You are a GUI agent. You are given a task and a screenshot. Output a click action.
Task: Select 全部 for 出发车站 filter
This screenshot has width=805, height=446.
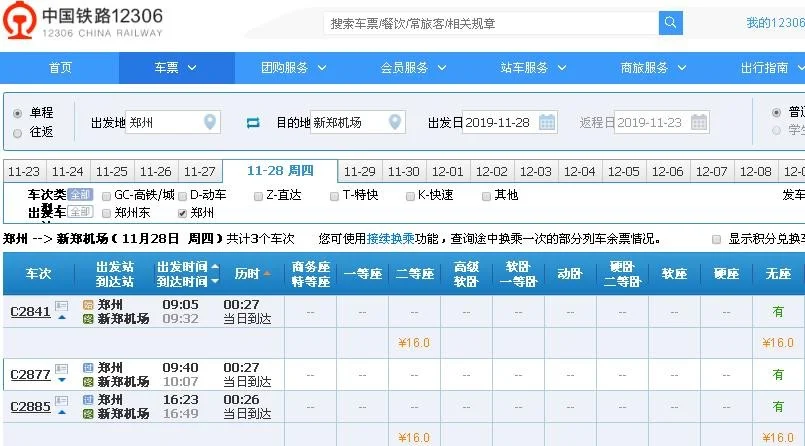click(80, 212)
